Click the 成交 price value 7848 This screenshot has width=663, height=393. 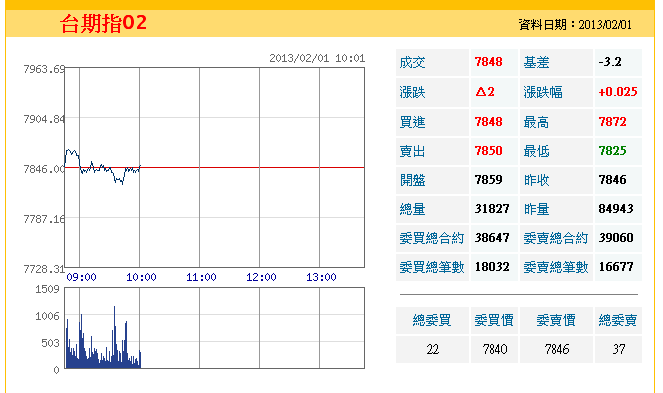(489, 62)
